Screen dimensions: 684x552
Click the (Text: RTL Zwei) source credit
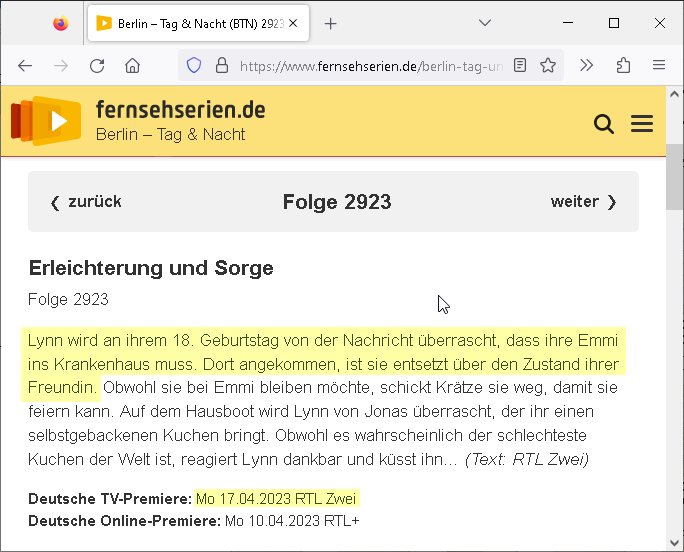527,459
